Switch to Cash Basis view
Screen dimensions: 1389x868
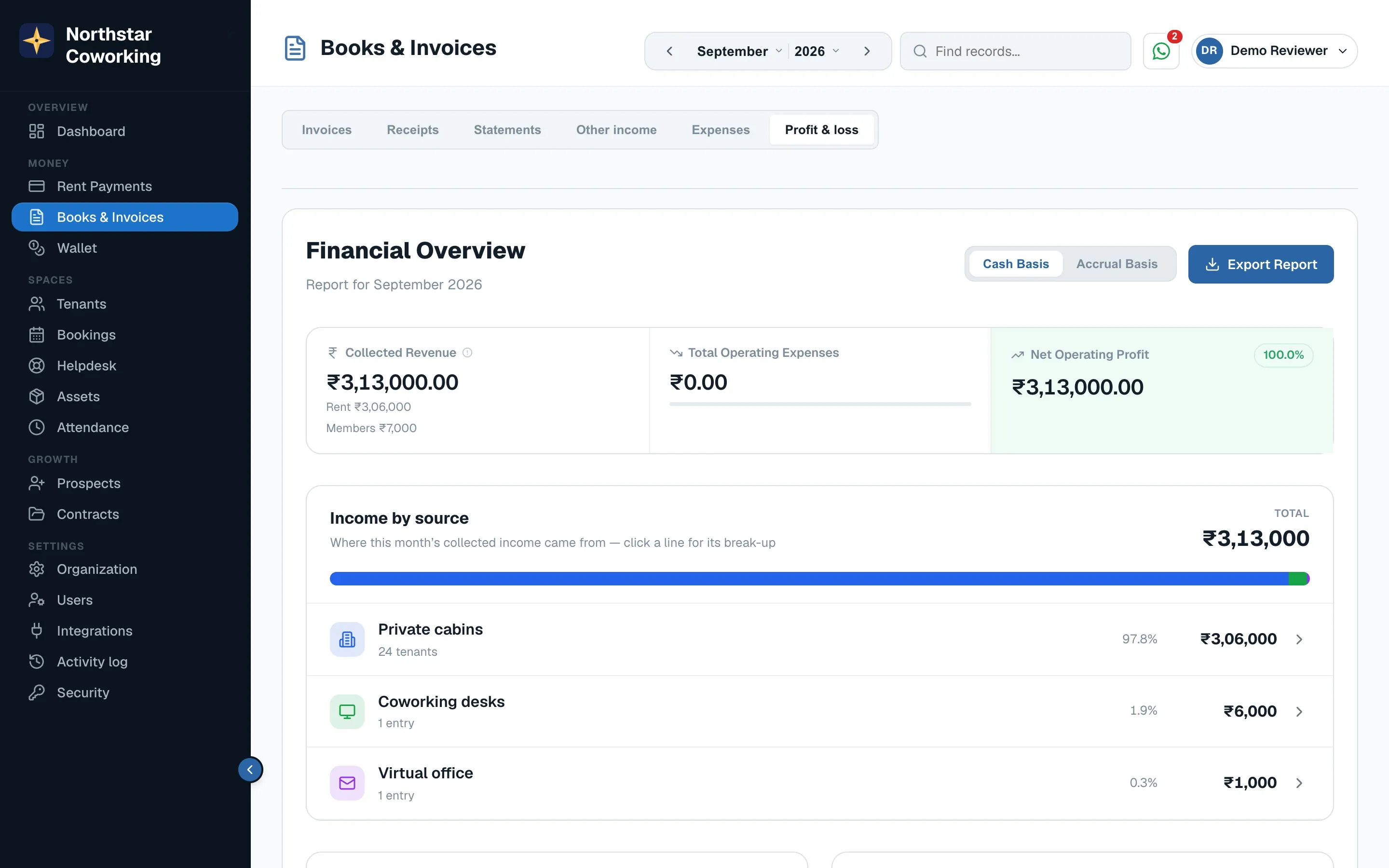coord(1015,264)
